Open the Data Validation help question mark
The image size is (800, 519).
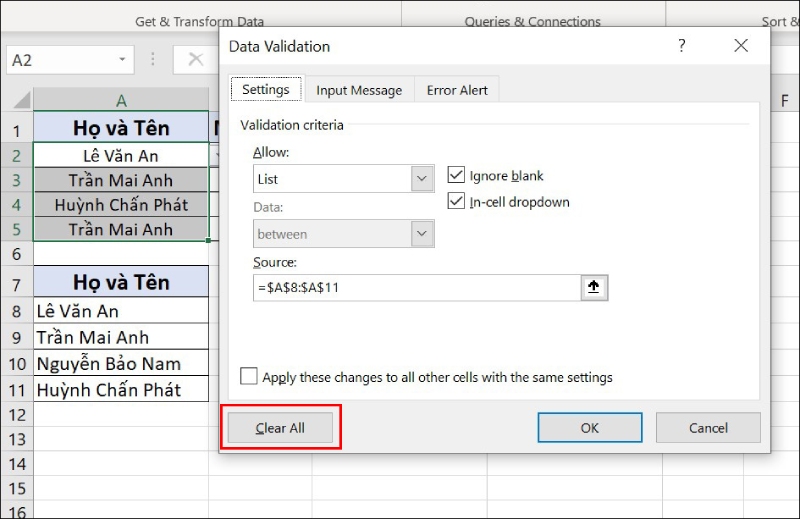click(682, 45)
